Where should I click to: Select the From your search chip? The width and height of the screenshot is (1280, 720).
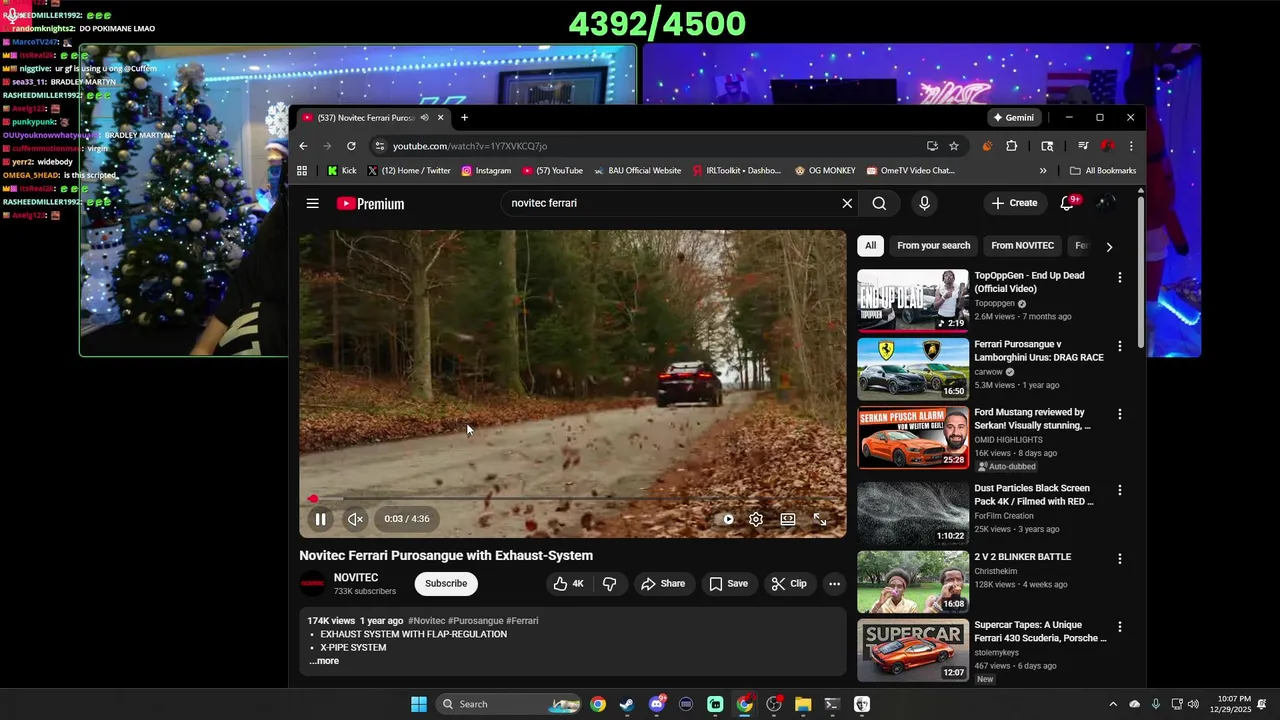(x=934, y=246)
